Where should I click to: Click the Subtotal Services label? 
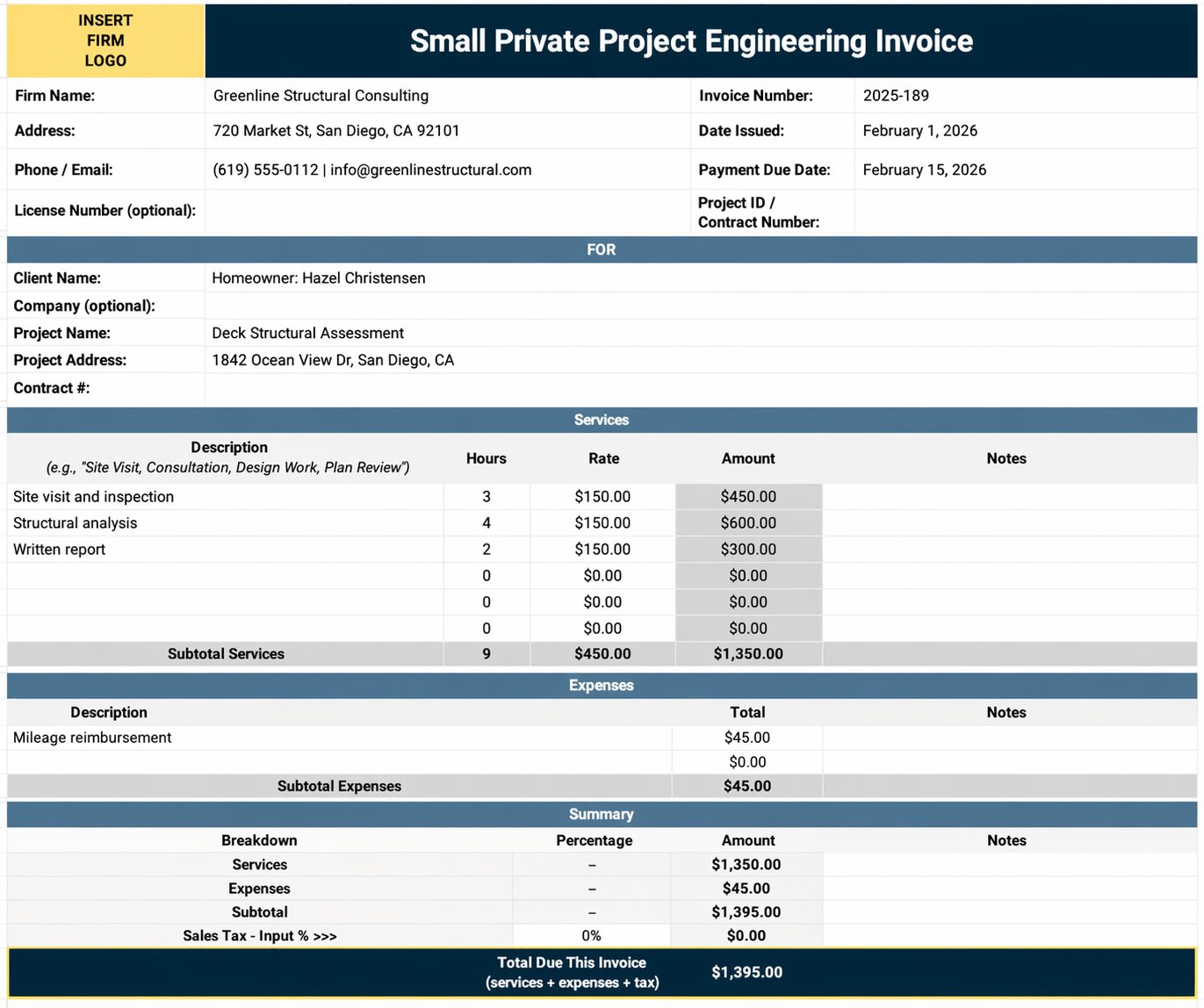point(226,654)
